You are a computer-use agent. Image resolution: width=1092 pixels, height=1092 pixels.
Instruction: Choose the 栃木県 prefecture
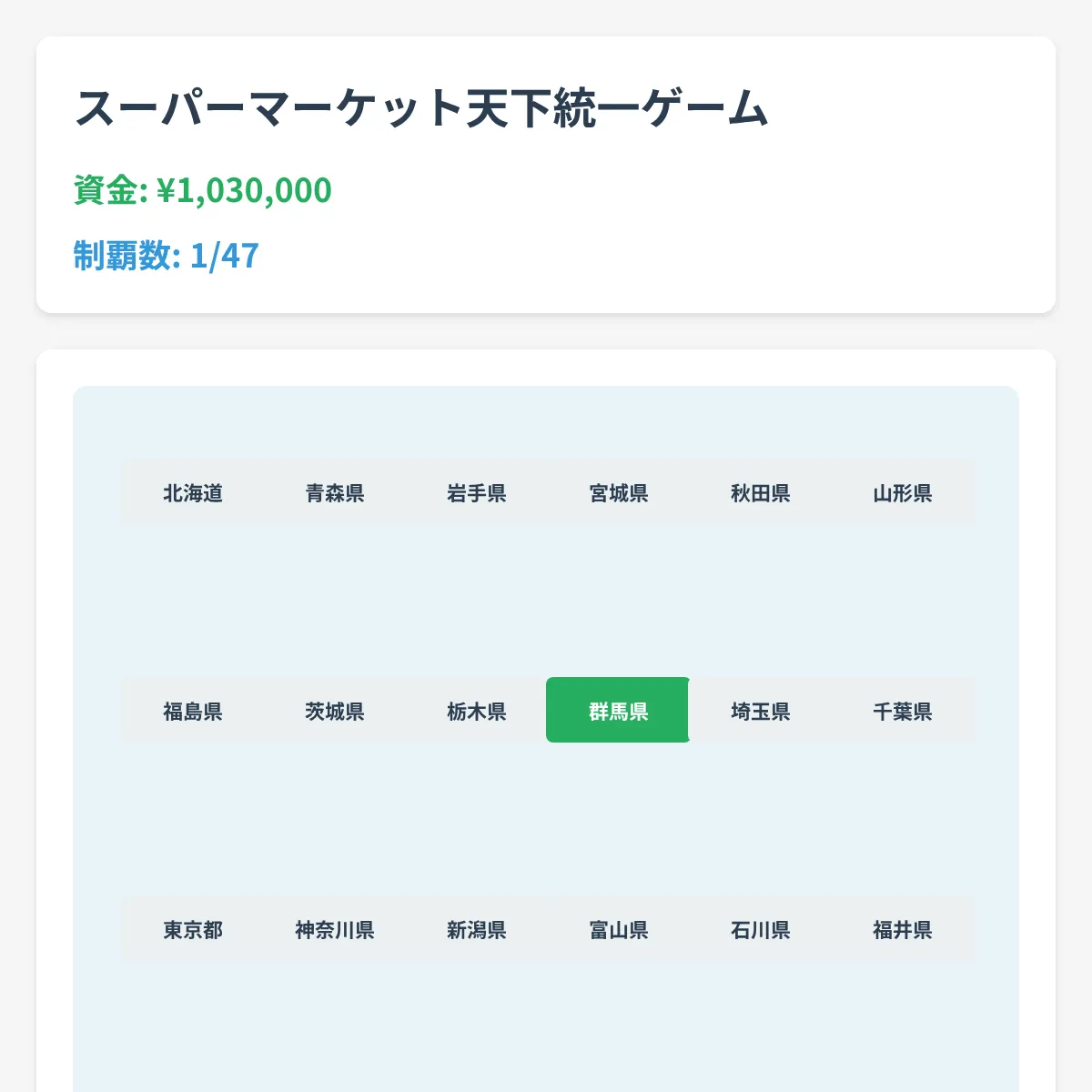coord(477,712)
